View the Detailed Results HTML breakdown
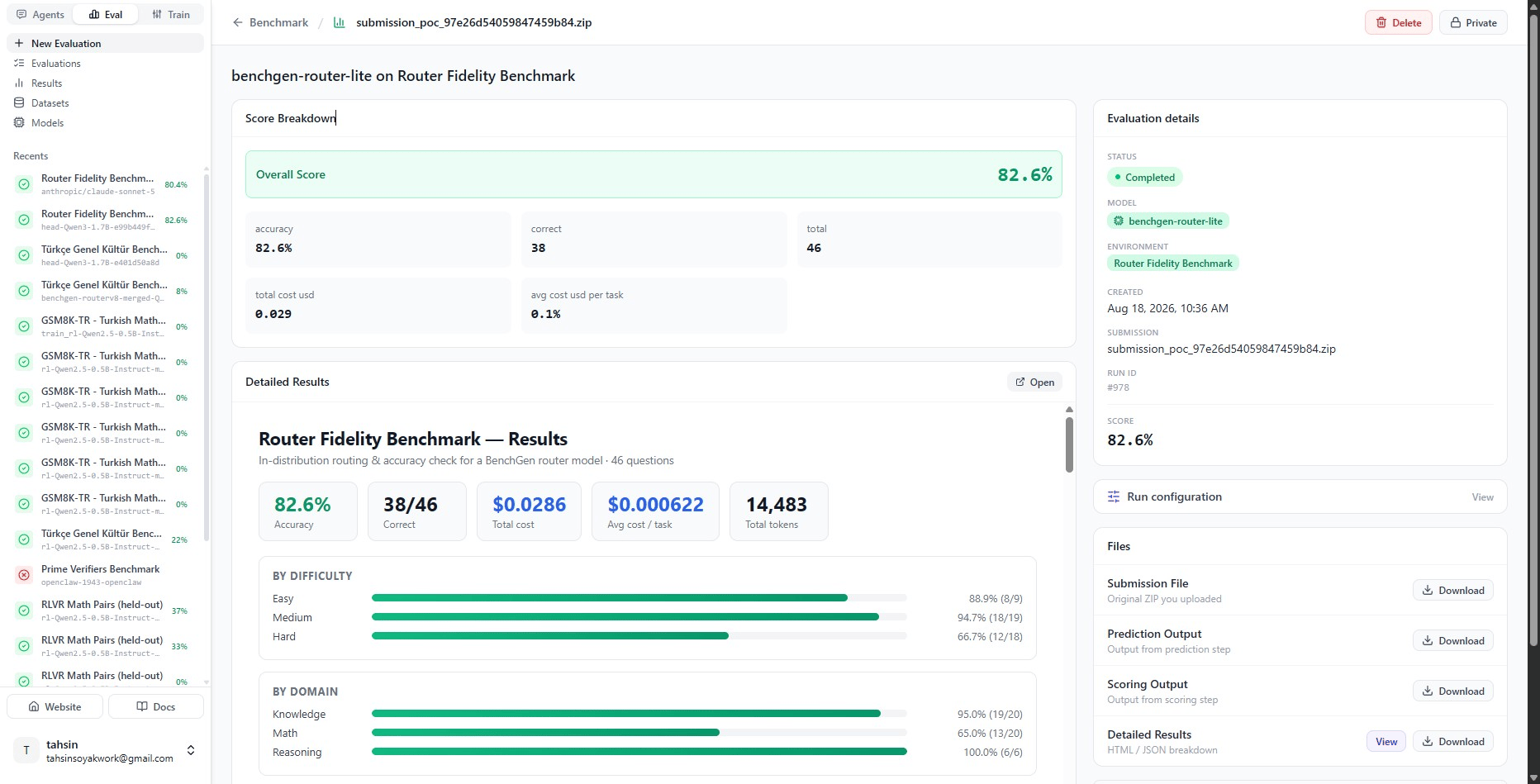The height and width of the screenshot is (784, 1540). [x=1386, y=741]
